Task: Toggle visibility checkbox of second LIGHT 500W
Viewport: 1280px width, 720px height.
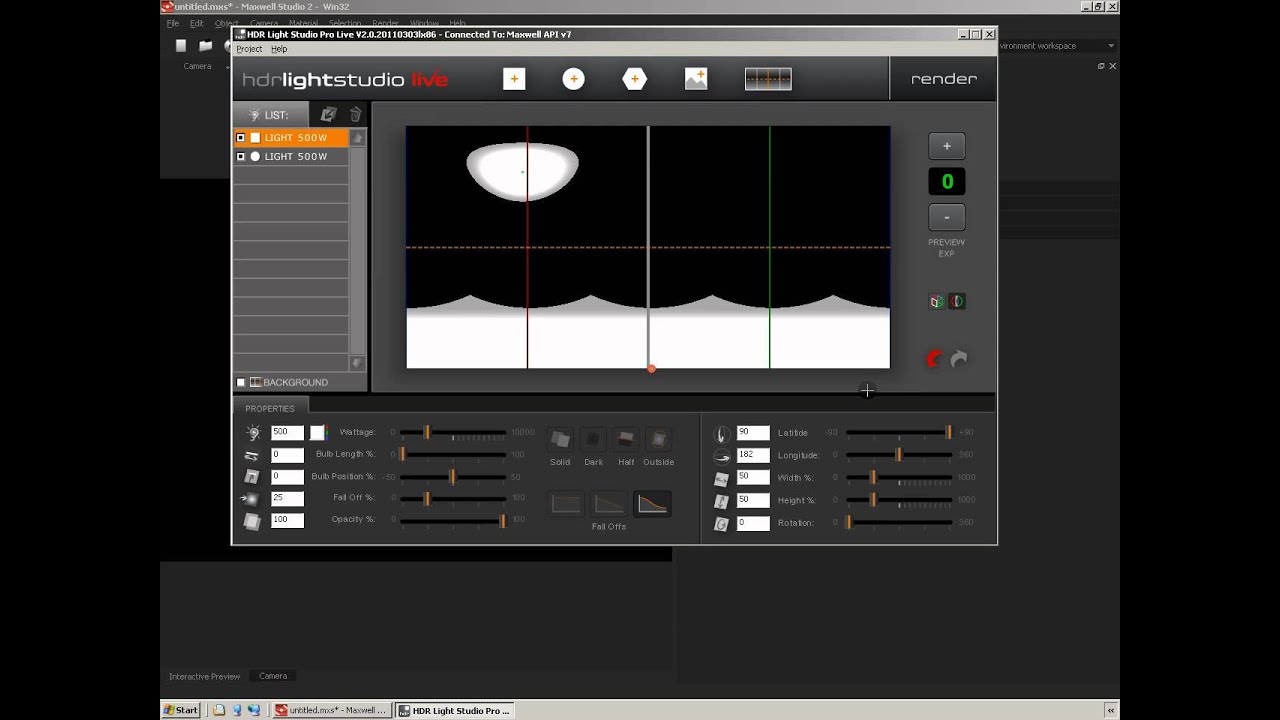Action: click(240, 157)
